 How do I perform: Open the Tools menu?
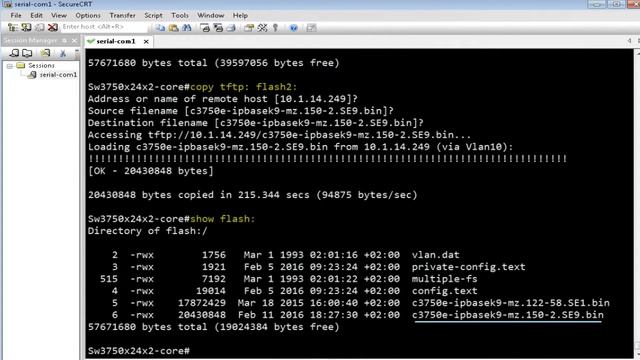pos(180,15)
